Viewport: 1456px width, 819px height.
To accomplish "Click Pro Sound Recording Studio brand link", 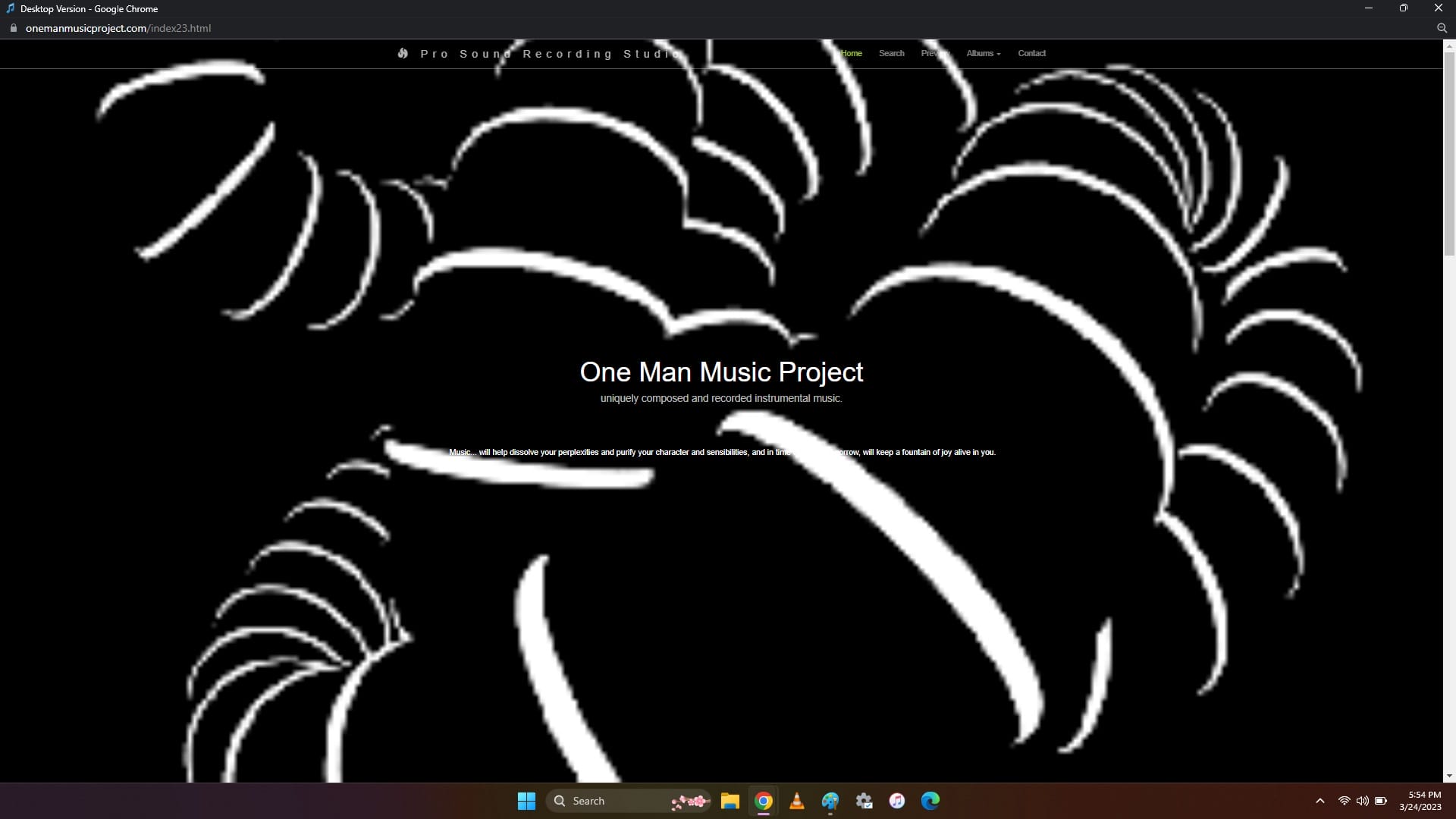I will point(551,54).
